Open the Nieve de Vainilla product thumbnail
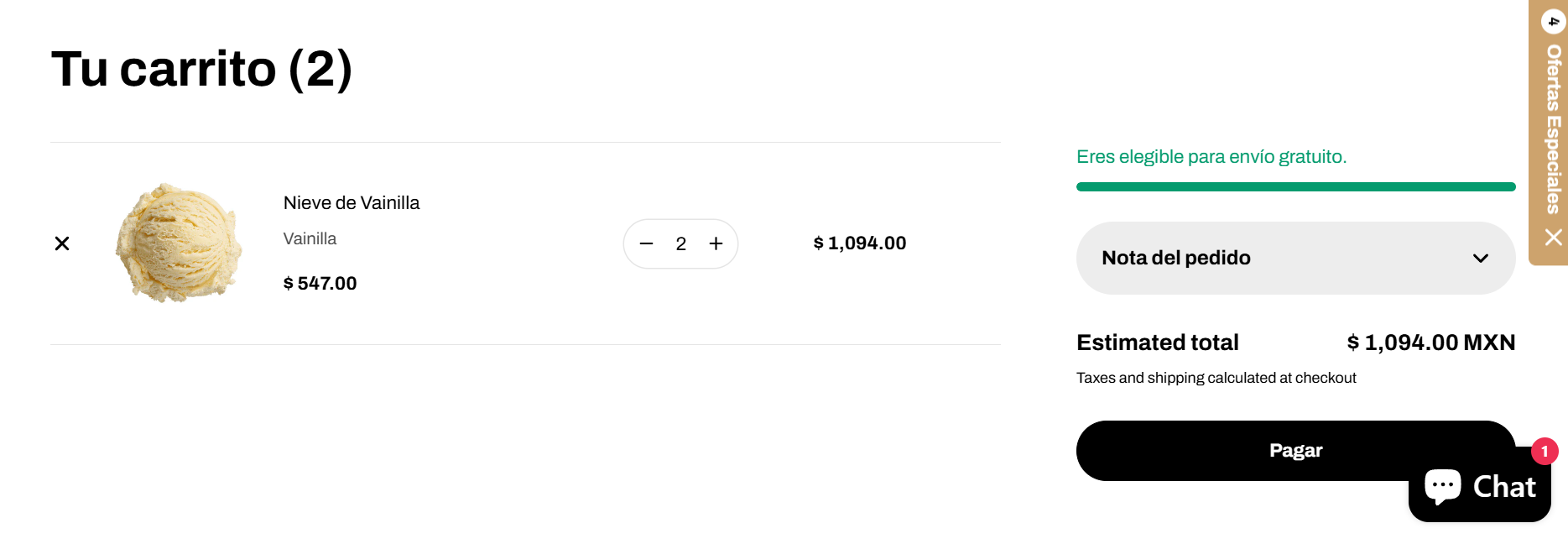This screenshot has height=544, width=1568. (179, 243)
